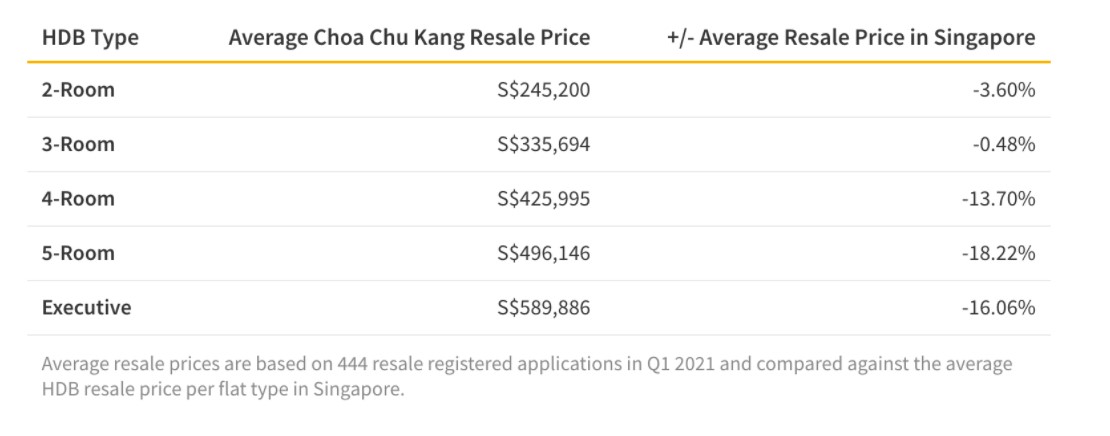
Task: Select the -16.06% difference value
Action: click(x=998, y=307)
